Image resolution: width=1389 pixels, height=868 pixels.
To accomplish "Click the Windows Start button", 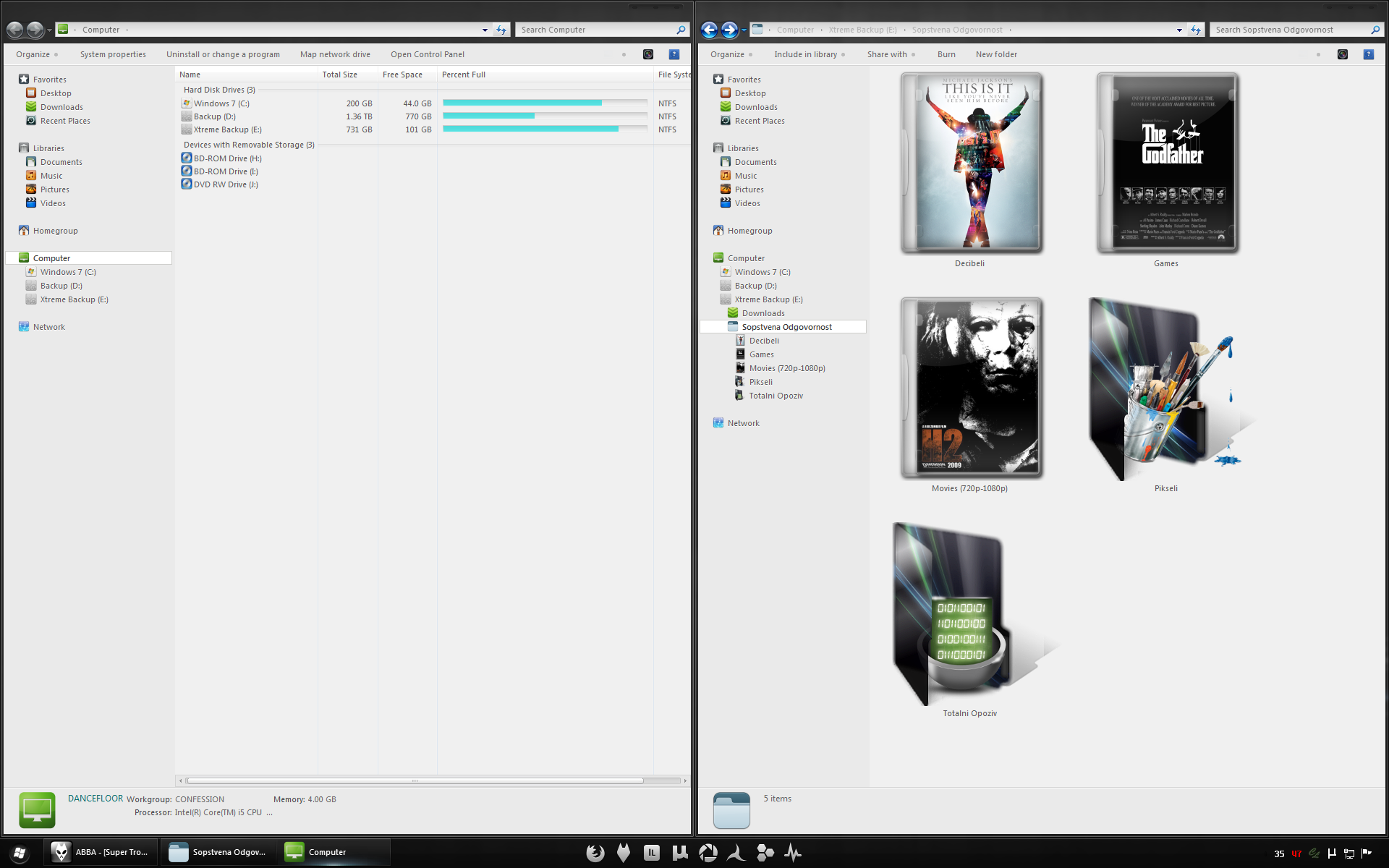I will pos(20,853).
